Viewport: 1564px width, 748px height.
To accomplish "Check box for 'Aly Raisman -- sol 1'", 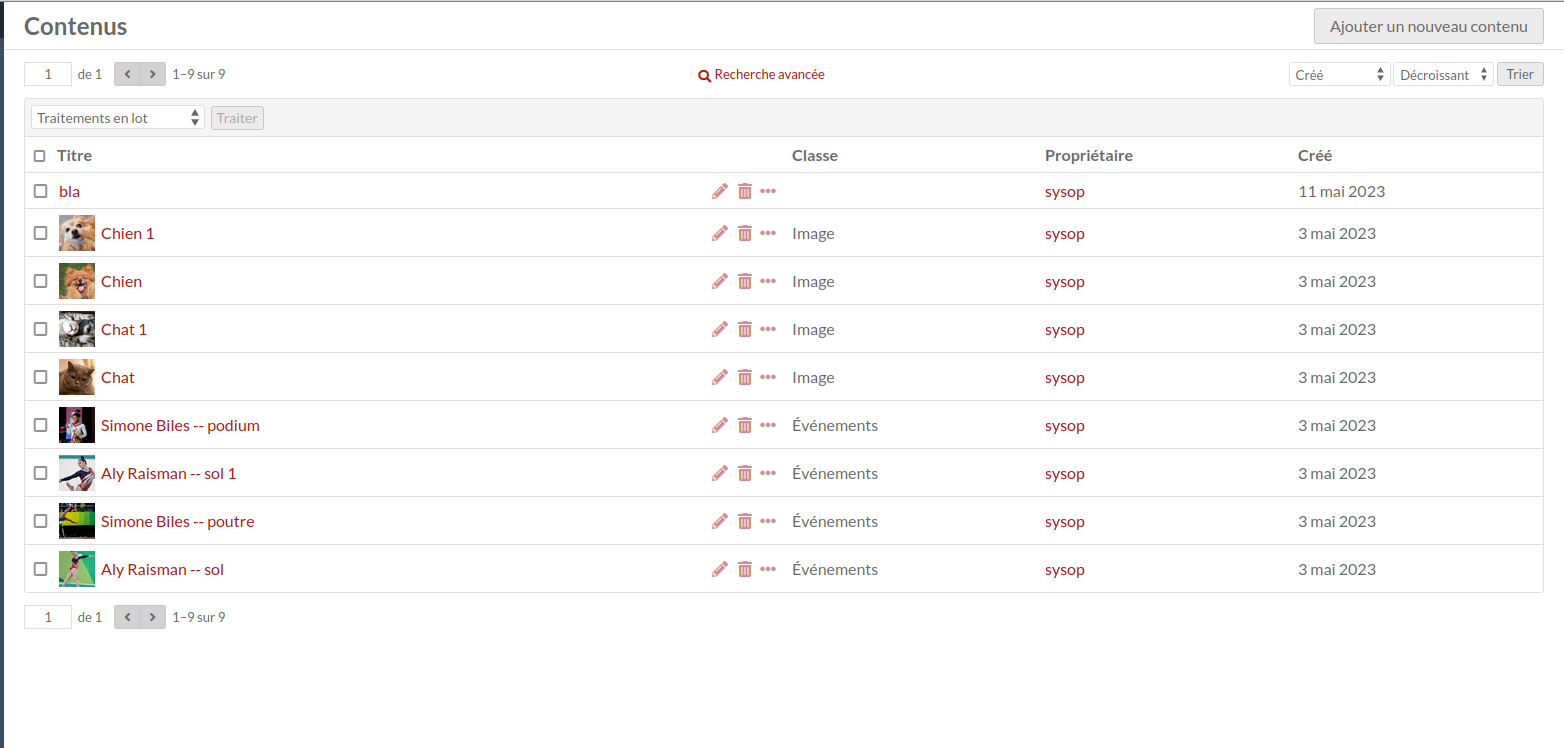I will (41, 473).
